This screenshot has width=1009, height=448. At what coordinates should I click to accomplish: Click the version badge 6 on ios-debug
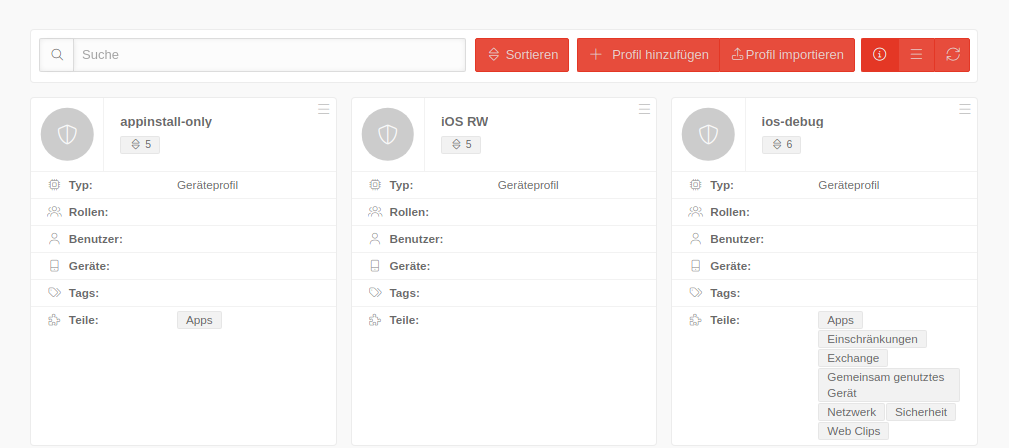pyautogui.click(x=781, y=145)
